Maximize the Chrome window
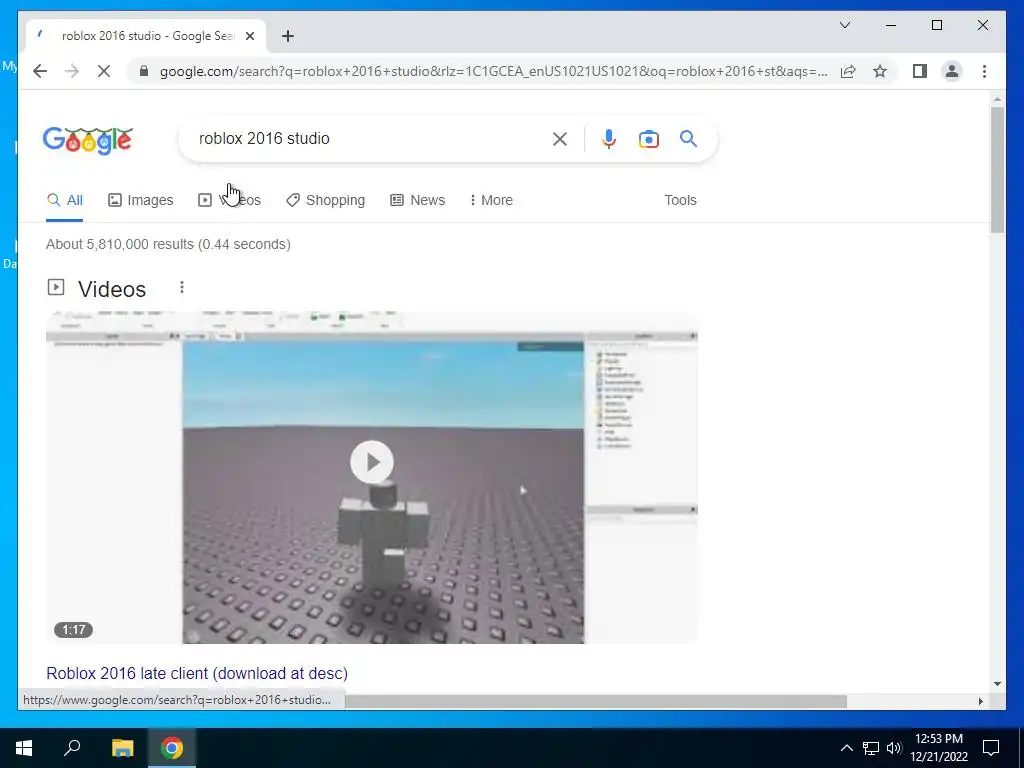 click(936, 25)
